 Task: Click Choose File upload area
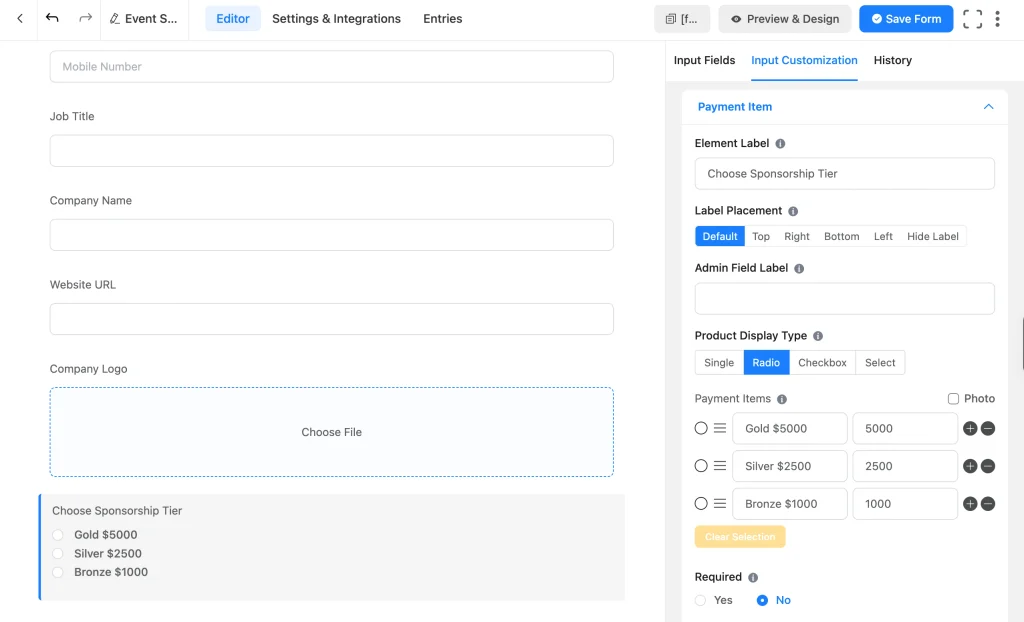[x=332, y=432]
